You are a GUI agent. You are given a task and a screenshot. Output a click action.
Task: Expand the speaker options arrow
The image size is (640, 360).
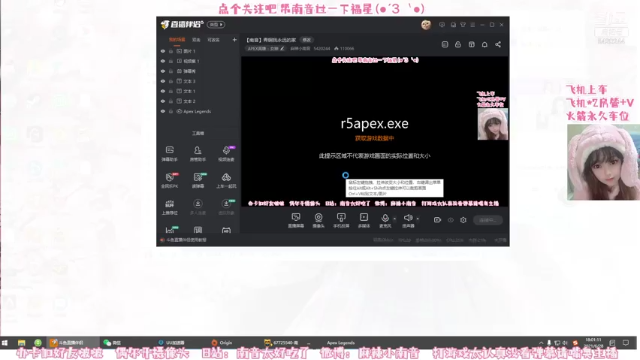pyautogui.click(x=418, y=219)
